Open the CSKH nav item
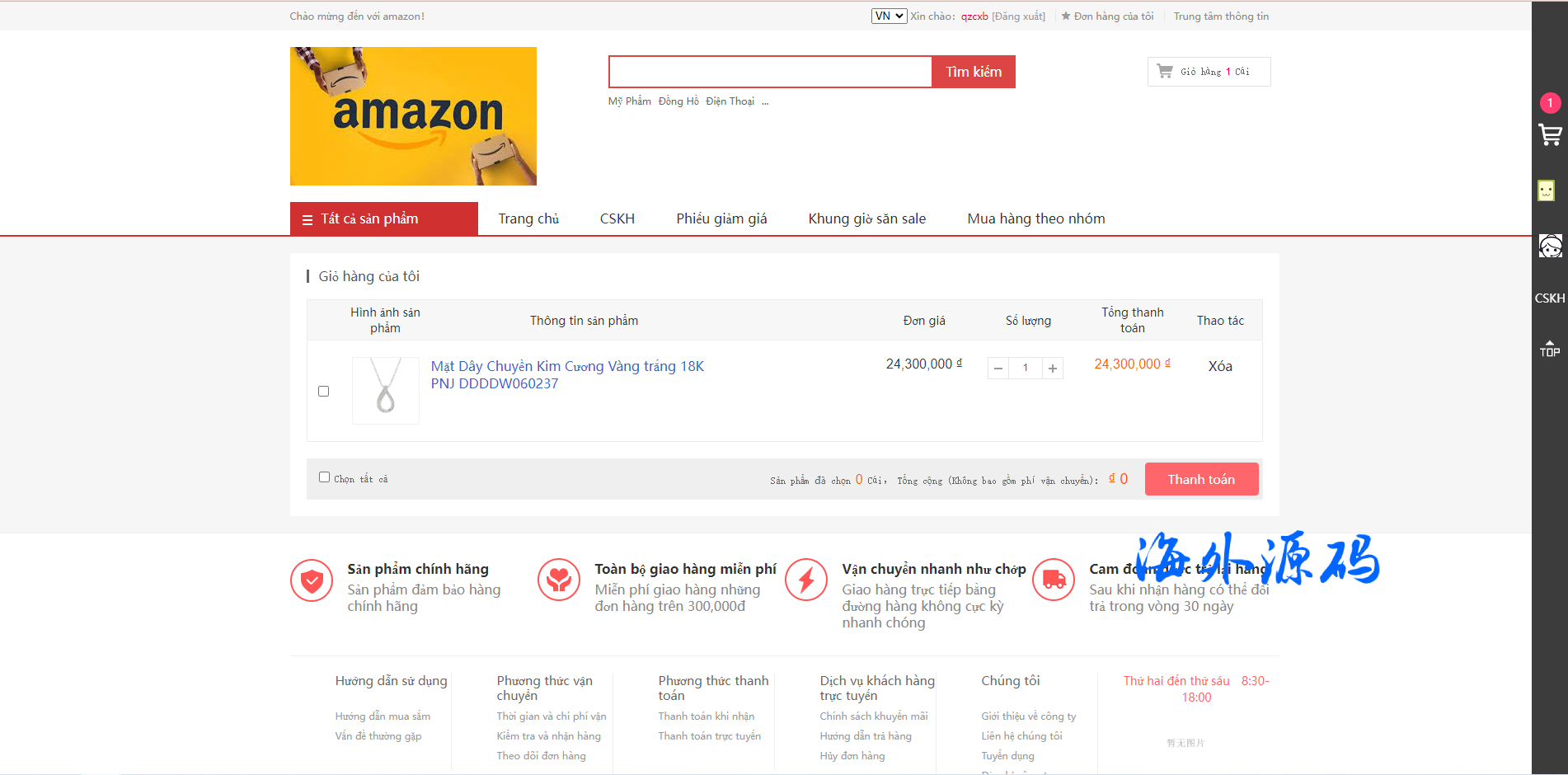The image size is (1568, 775). [617, 218]
